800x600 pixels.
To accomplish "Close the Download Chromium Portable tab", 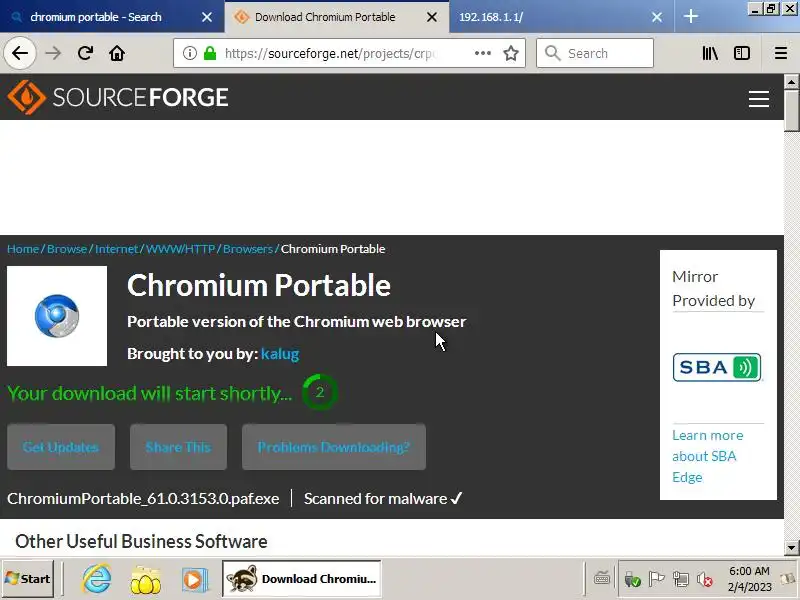I will pyautogui.click(x=432, y=17).
